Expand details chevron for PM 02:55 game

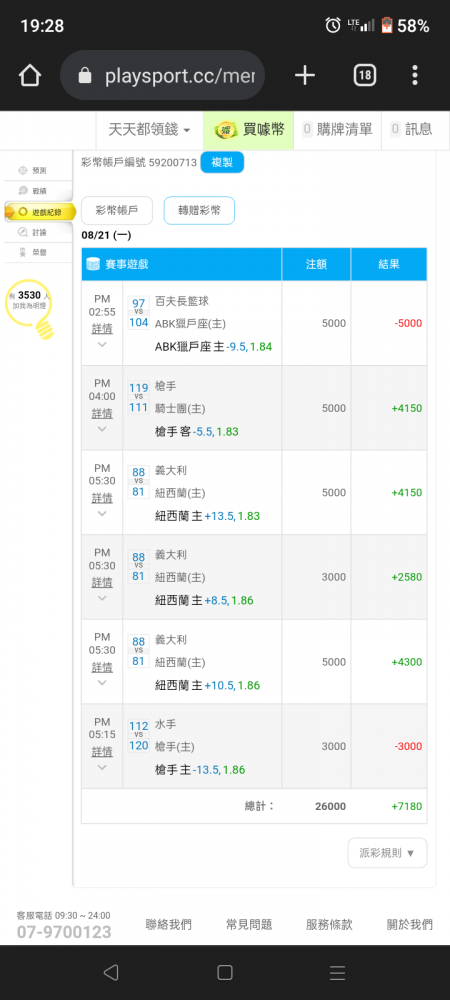[x=102, y=344]
